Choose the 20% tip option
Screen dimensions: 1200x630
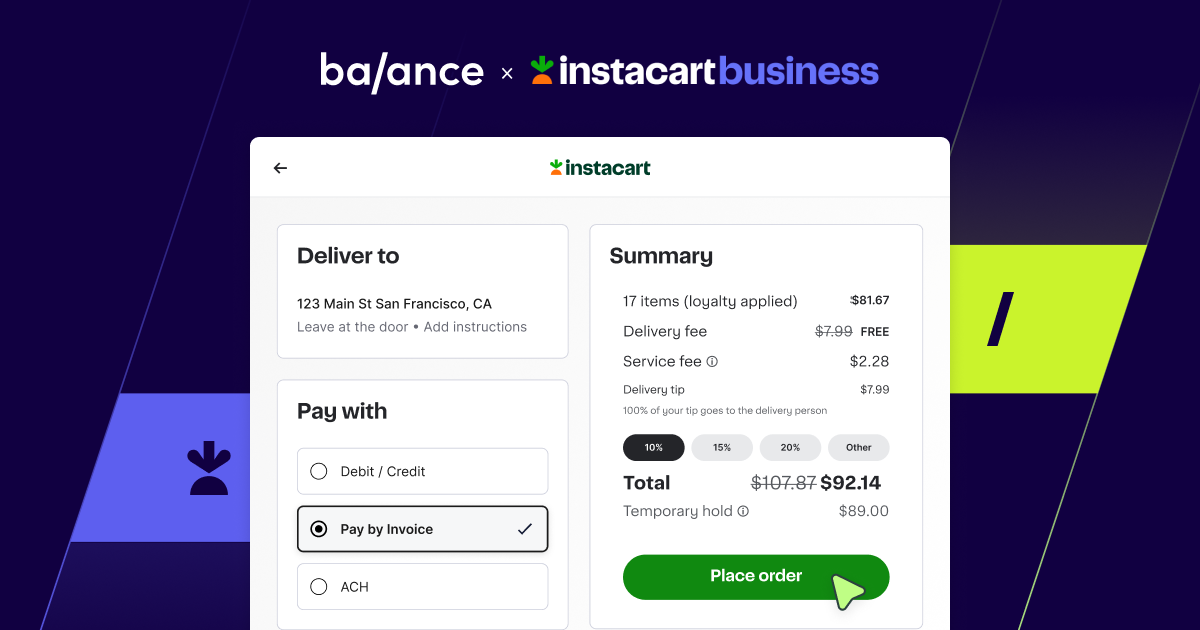tap(790, 447)
